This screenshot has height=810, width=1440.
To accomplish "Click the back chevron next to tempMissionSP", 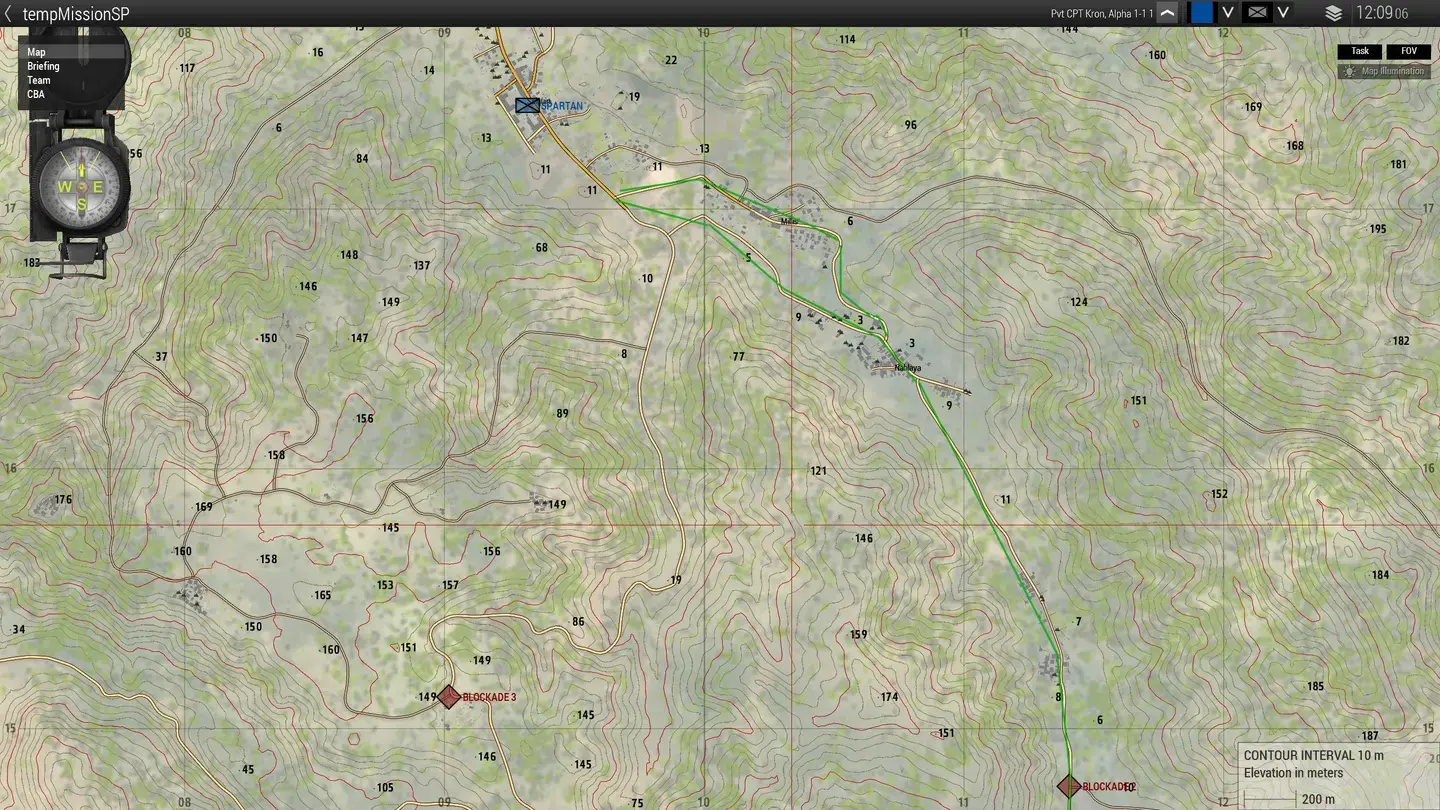I will (10, 13).
